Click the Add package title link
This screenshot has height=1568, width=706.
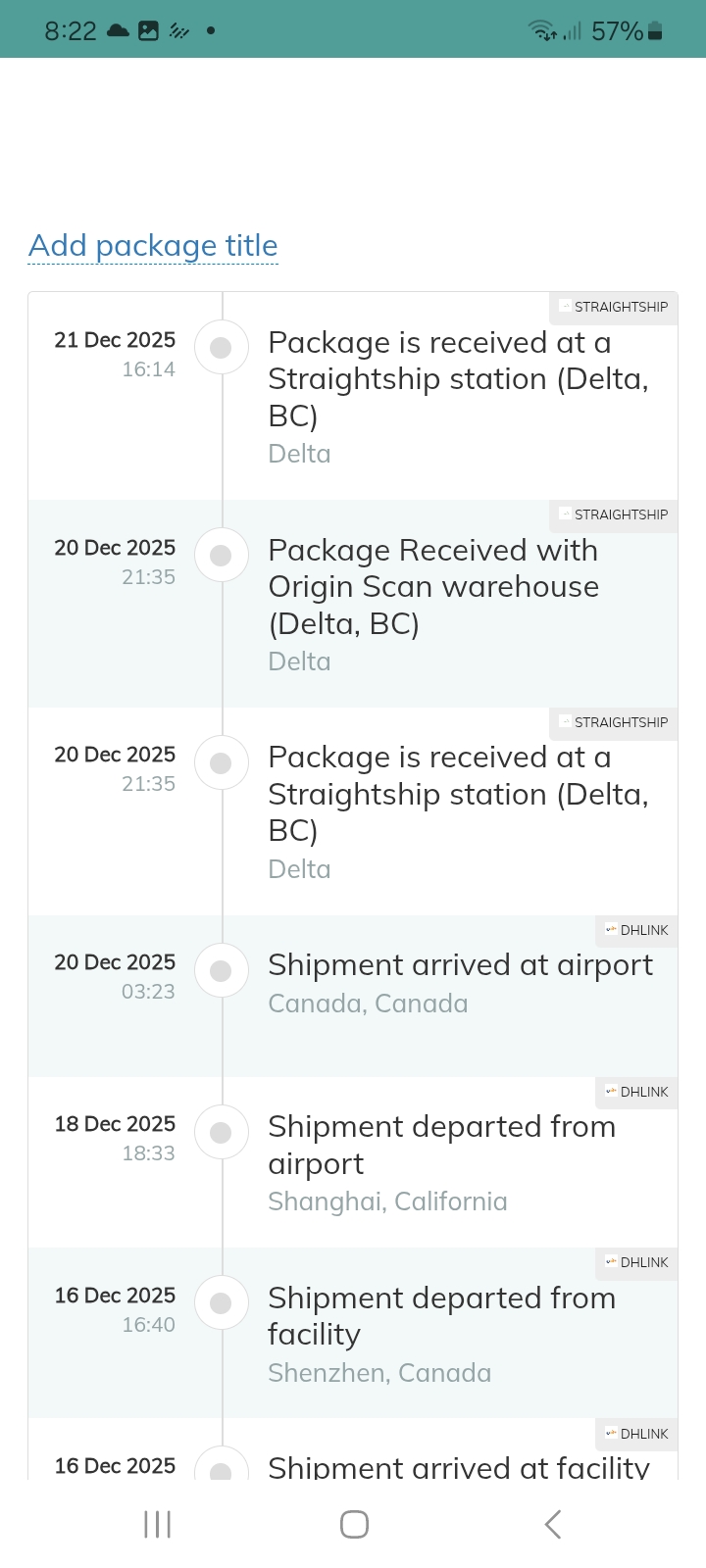[x=153, y=246]
